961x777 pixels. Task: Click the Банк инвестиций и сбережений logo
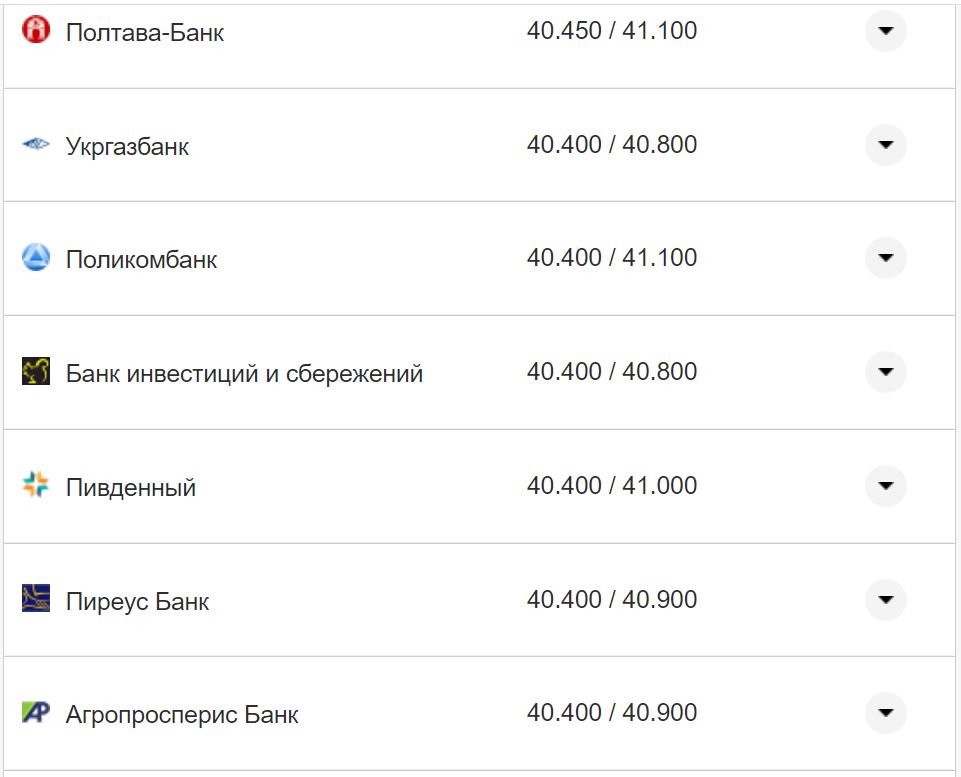36,371
